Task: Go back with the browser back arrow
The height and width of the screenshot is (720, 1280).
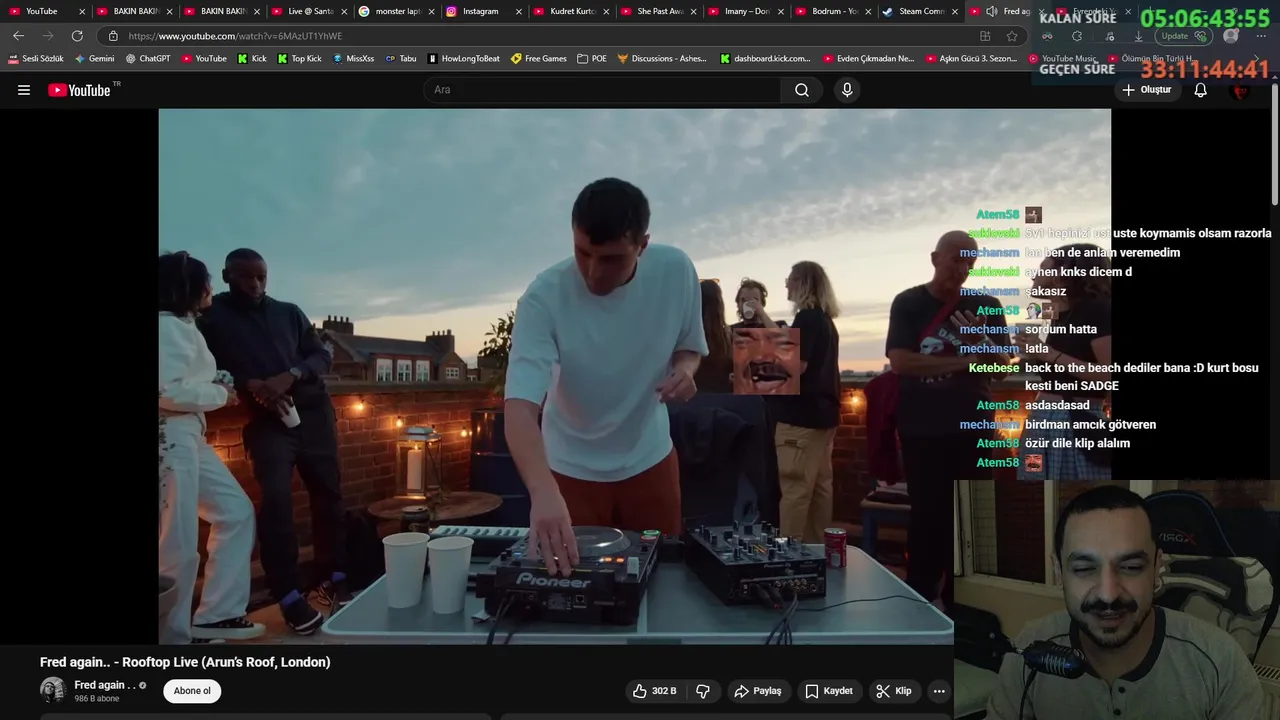Action: [x=18, y=36]
